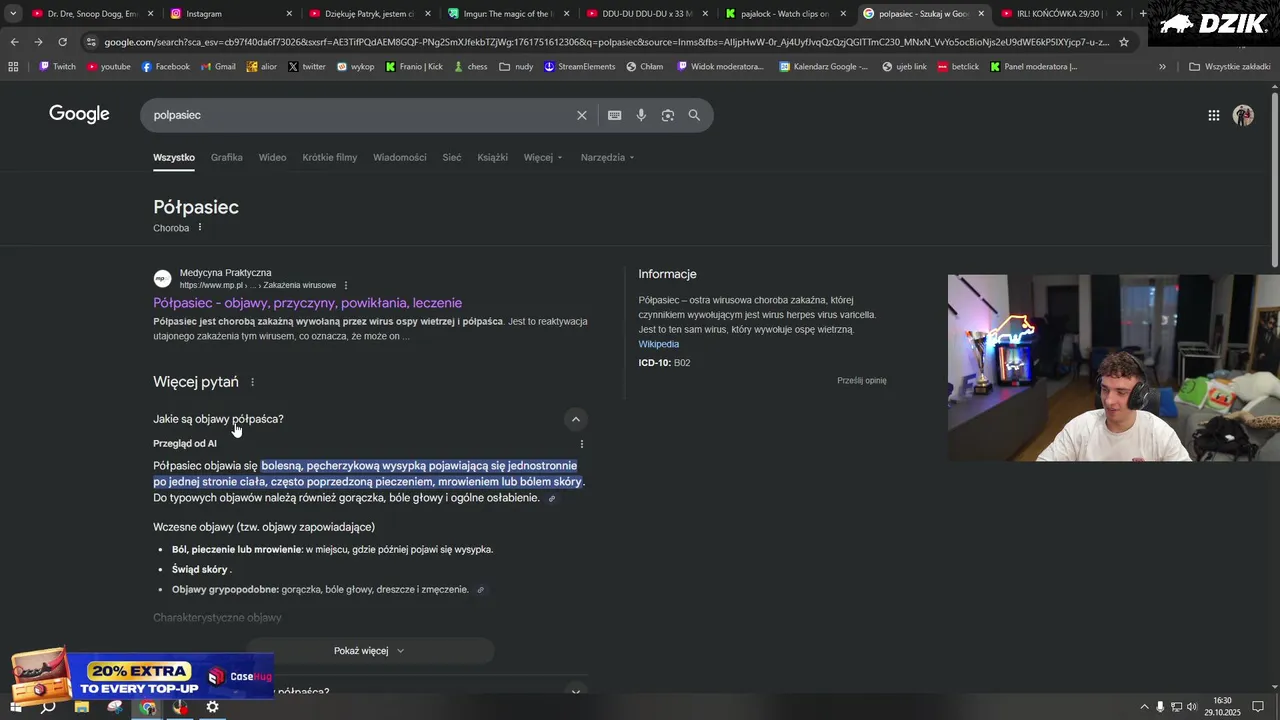Open the volume control in system tray
This screenshot has width=1280, height=720.
pos(1192,707)
